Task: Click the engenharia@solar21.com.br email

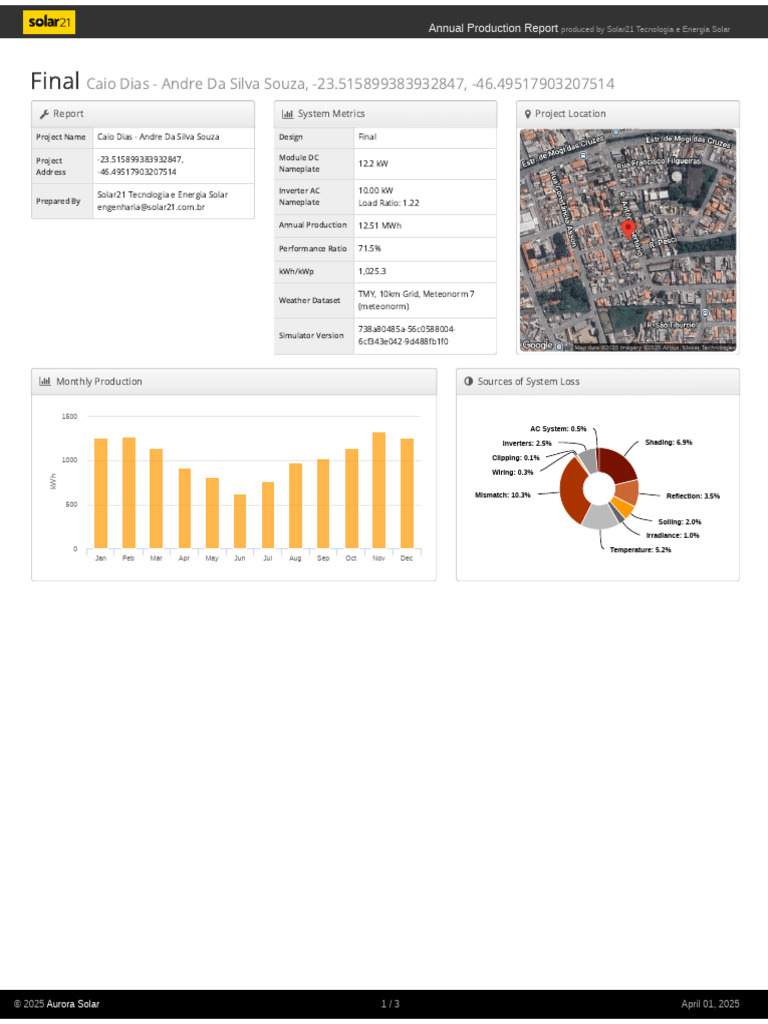Action: pos(151,207)
